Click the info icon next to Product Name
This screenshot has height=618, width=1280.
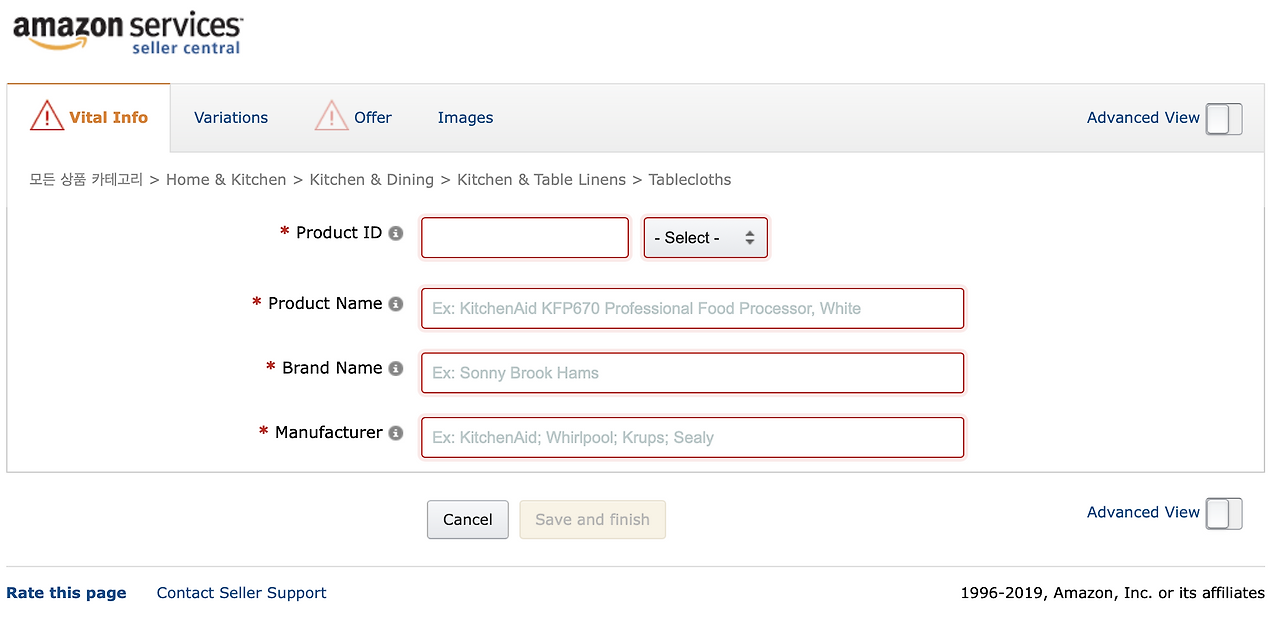tap(396, 304)
